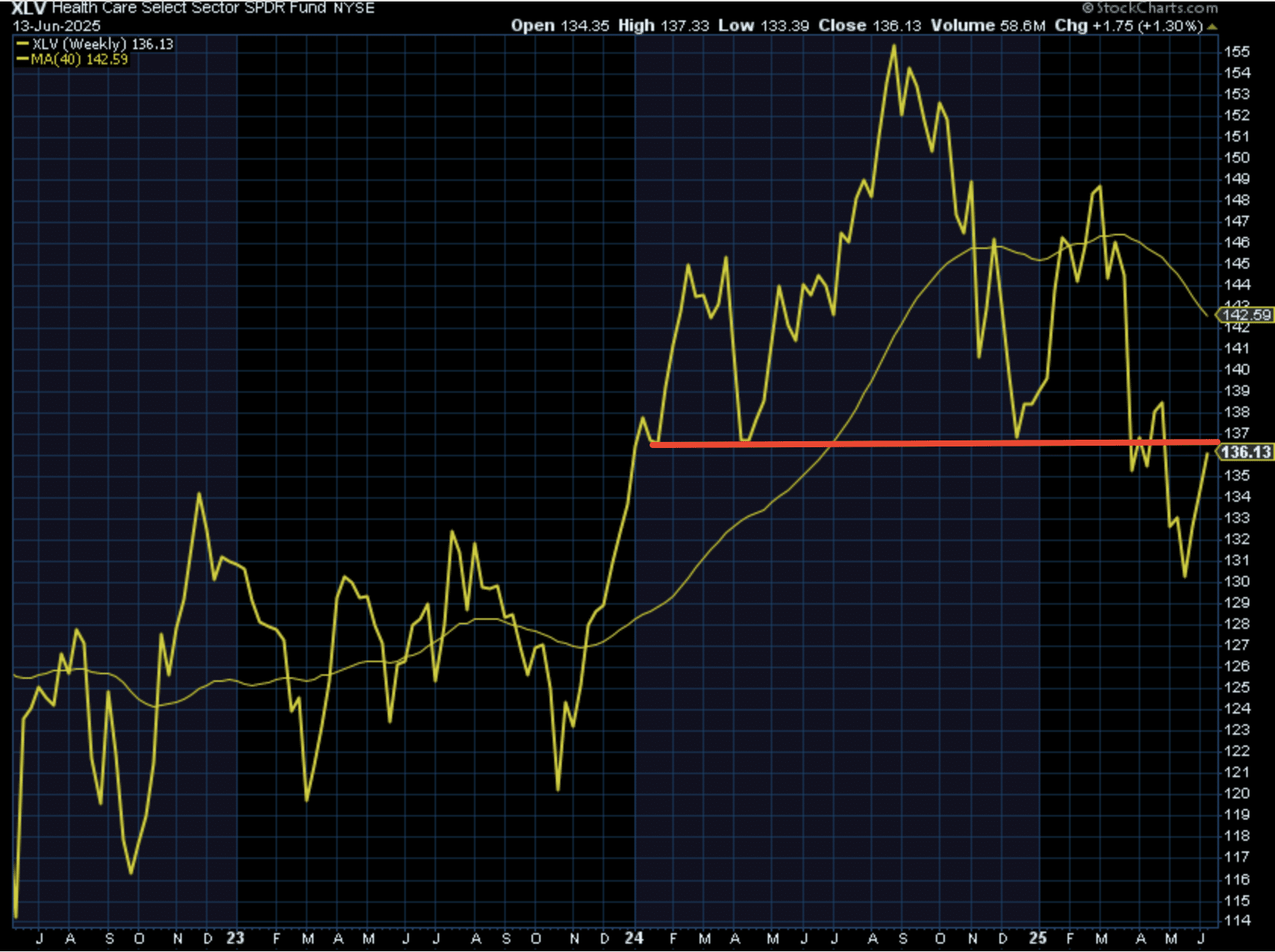Click the 25 year marker on time axis
This screenshot has height=952, width=1275.
1037,938
